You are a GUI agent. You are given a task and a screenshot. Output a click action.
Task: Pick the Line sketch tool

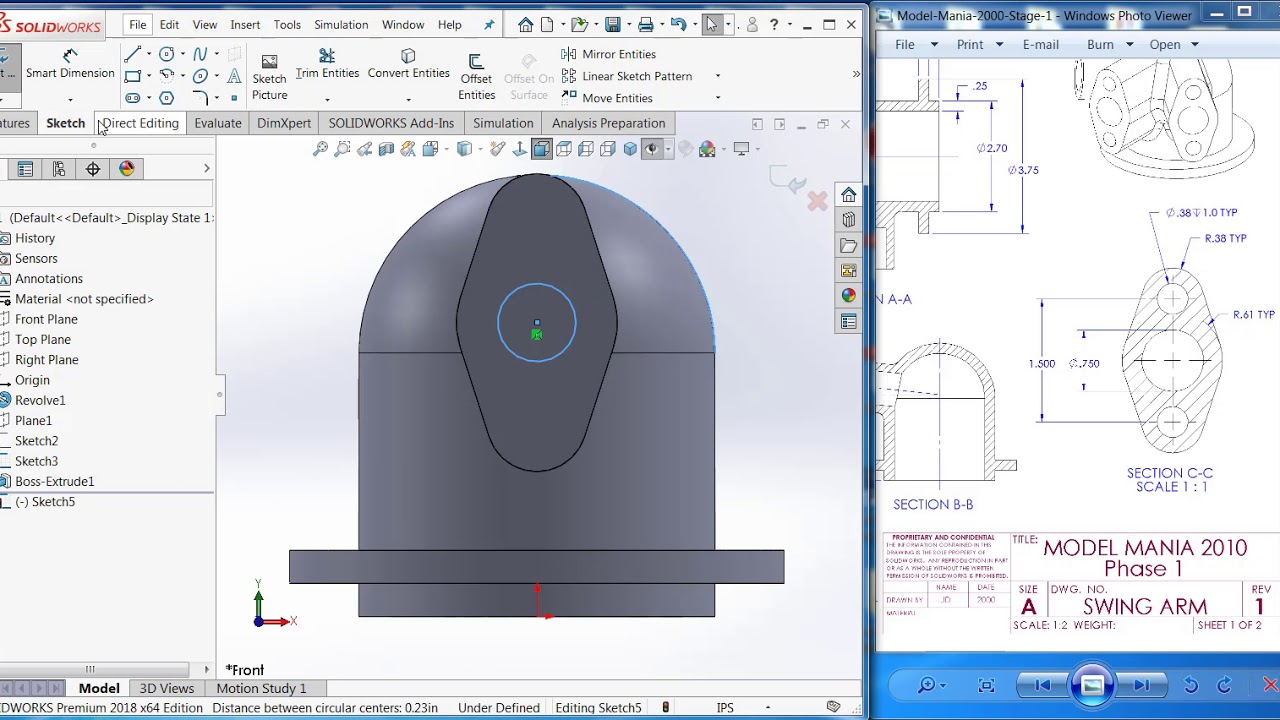(132, 54)
